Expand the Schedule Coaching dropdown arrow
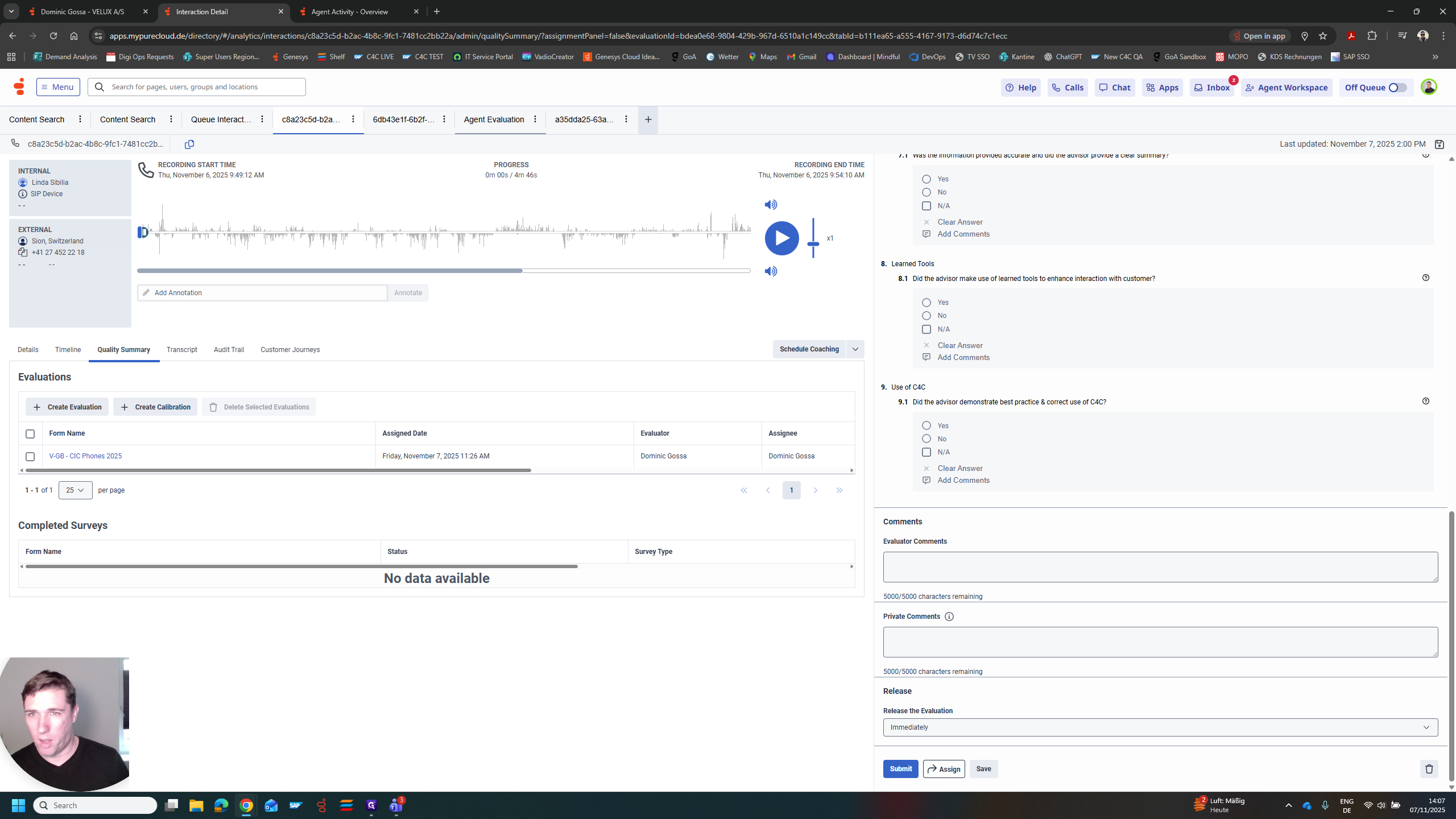The width and height of the screenshot is (1456, 819). 855,349
